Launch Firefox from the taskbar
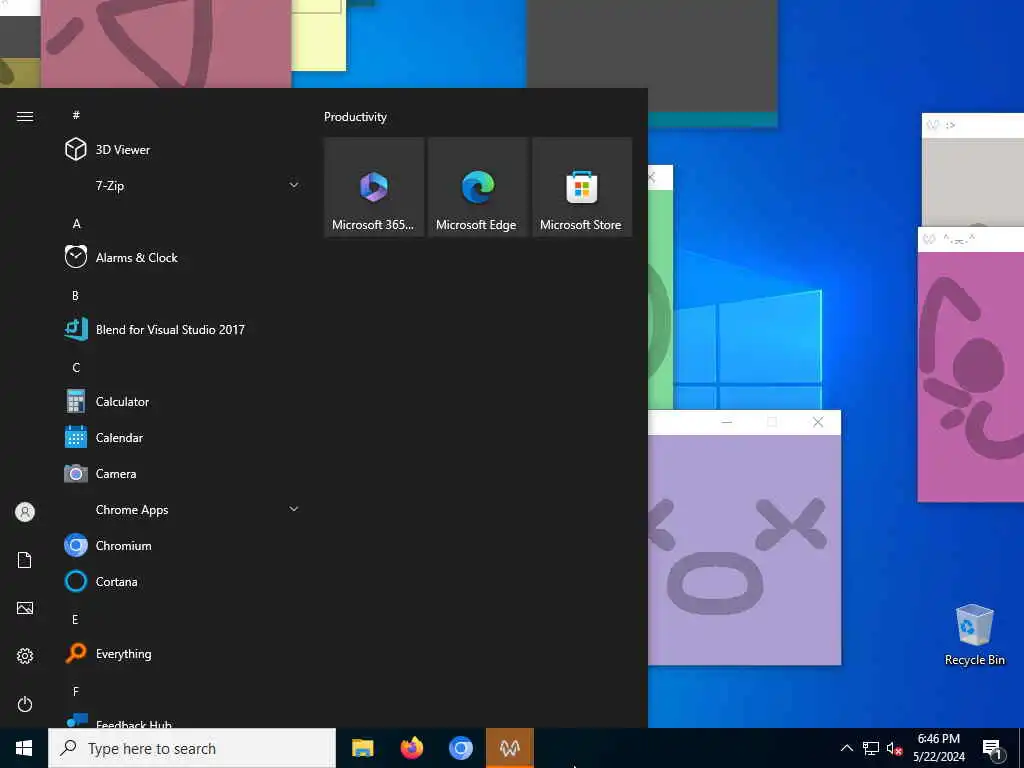Image resolution: width=1024 pixels, height=768 pixels. pos(411,748)
